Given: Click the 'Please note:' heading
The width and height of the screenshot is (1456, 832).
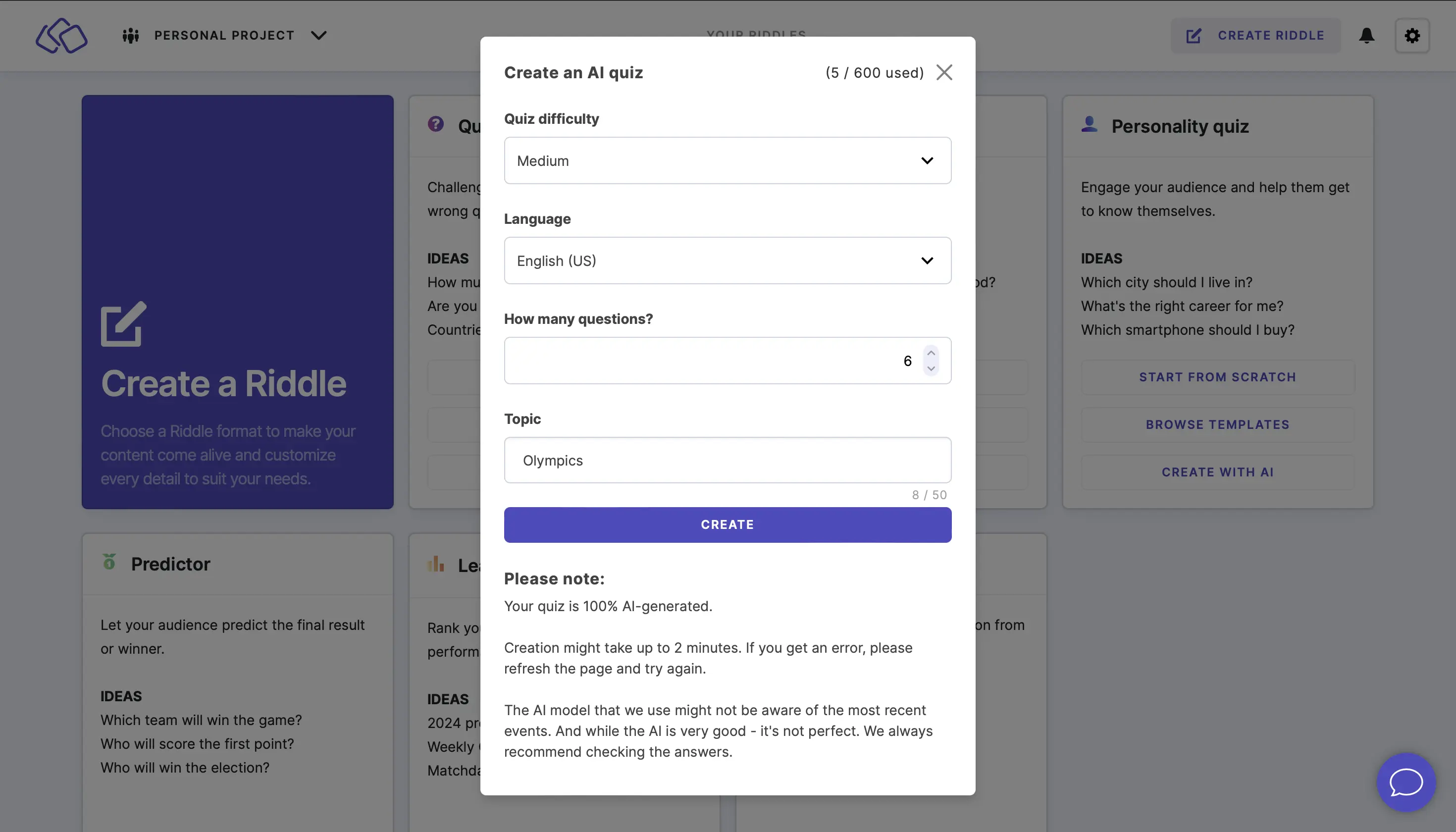Looking at the screenshot, I should [554, 579].
